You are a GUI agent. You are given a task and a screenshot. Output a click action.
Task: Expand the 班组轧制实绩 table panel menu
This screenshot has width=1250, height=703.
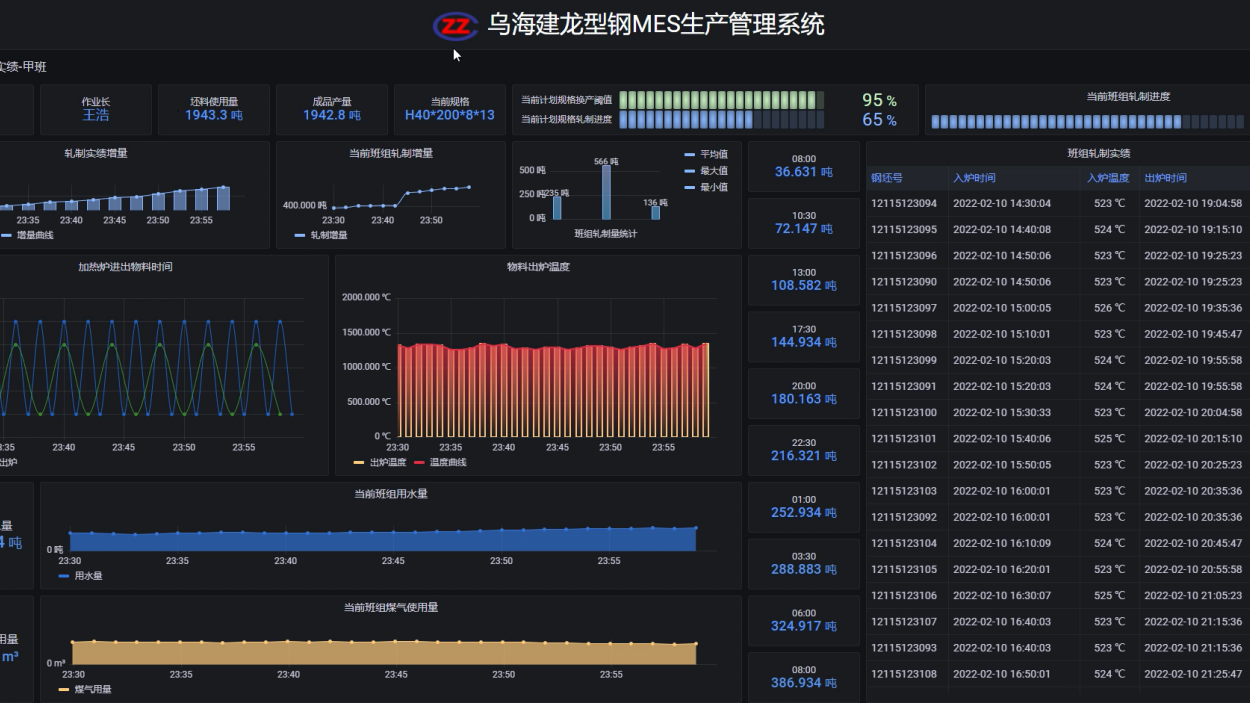pyautogui.click(x=1098, y=153)
